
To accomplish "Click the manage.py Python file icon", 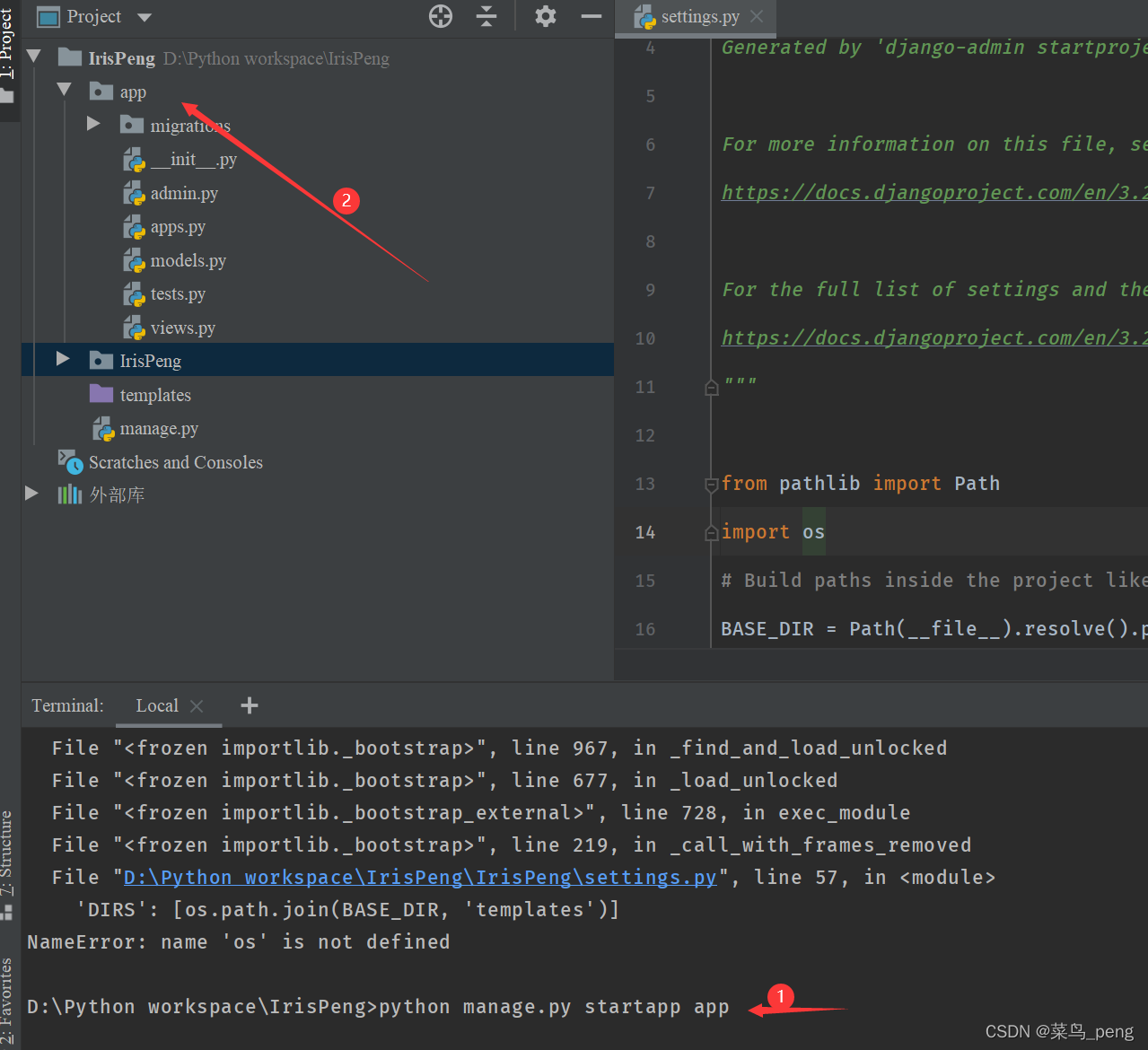I will tap(103, 429).
